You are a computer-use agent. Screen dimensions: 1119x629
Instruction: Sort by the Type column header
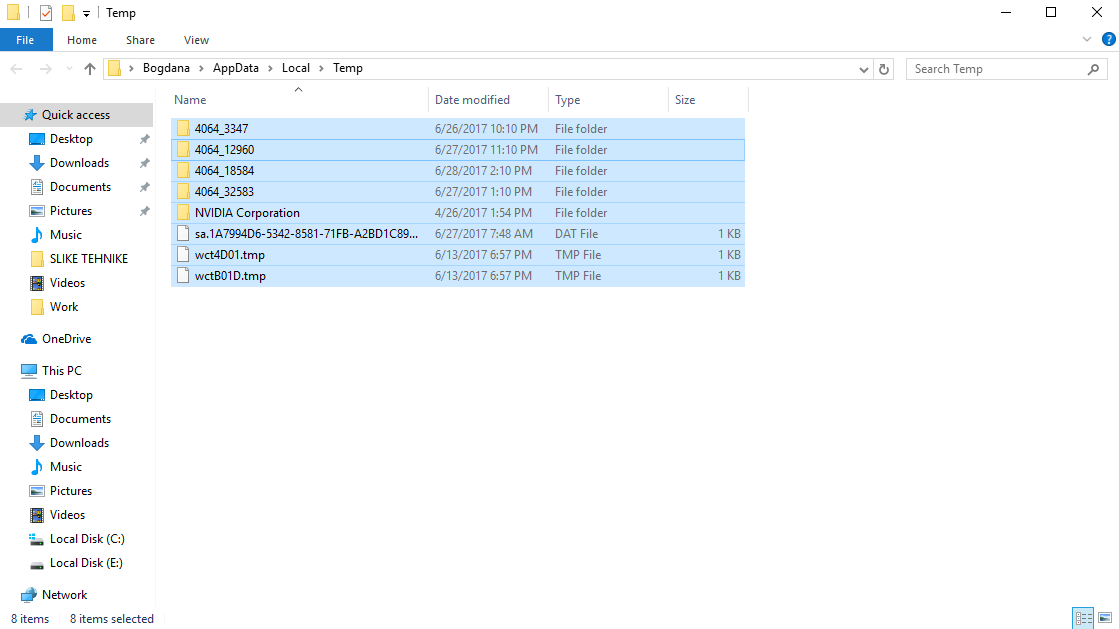608,100
